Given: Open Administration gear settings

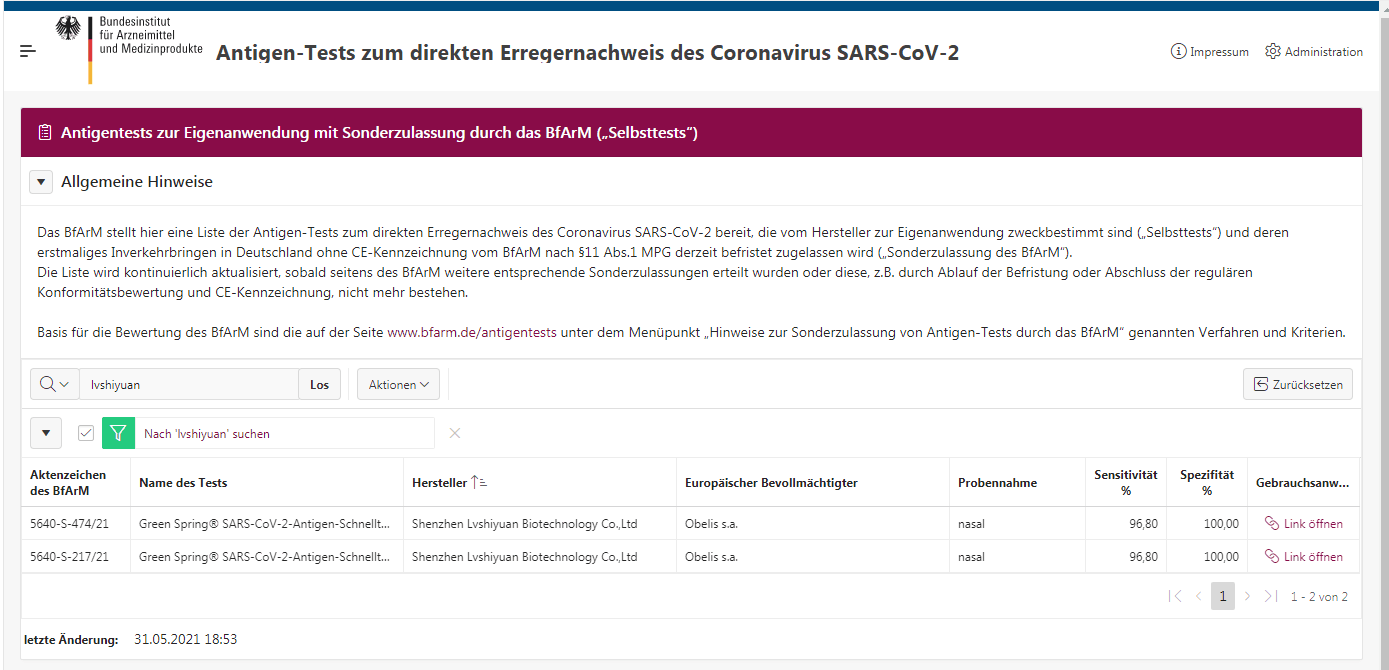Looking at the screenshot, I should coord(1313,52).
